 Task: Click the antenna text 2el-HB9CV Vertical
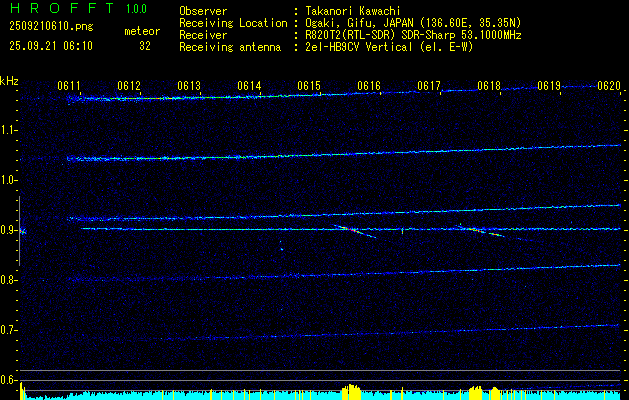(358, 47)
